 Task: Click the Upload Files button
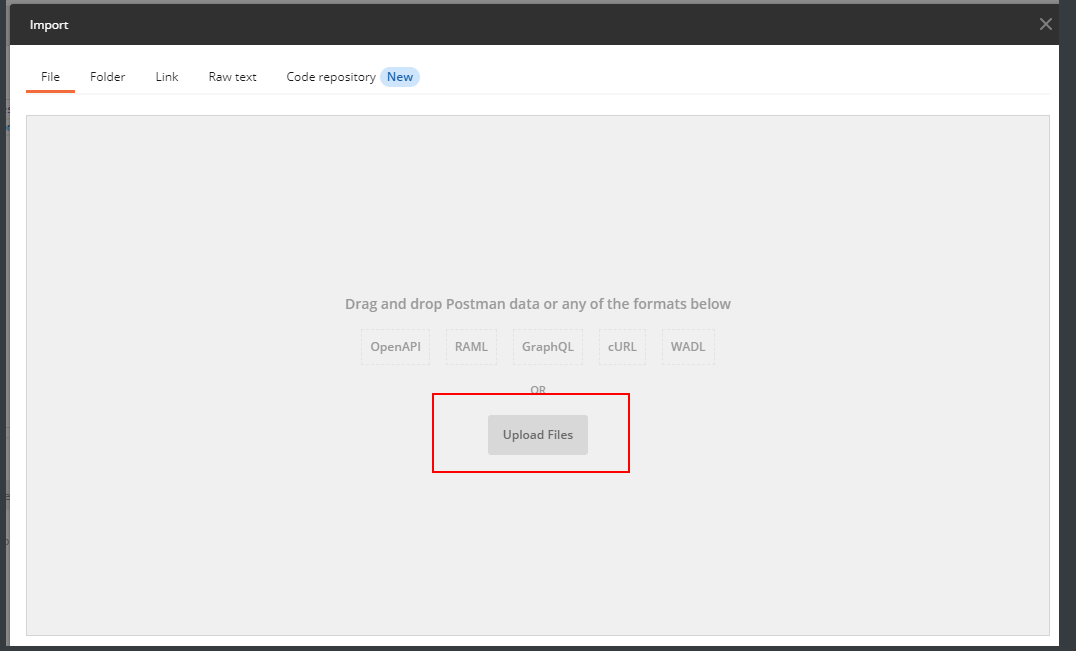(x=538, y=435)
